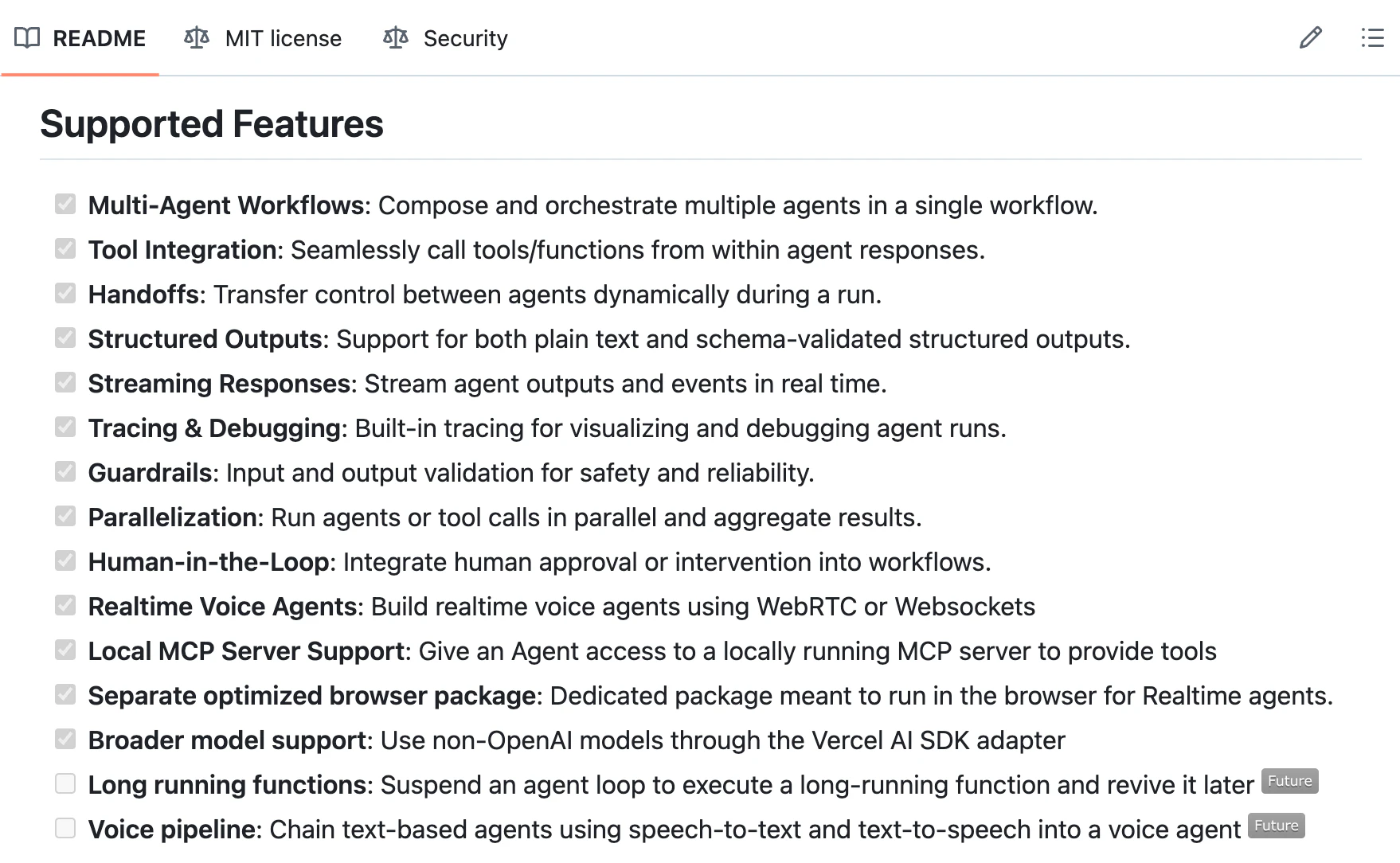Click the Handoffs checkbox
This screenshot has height=863, width=1400.
[x=65, y=293]
